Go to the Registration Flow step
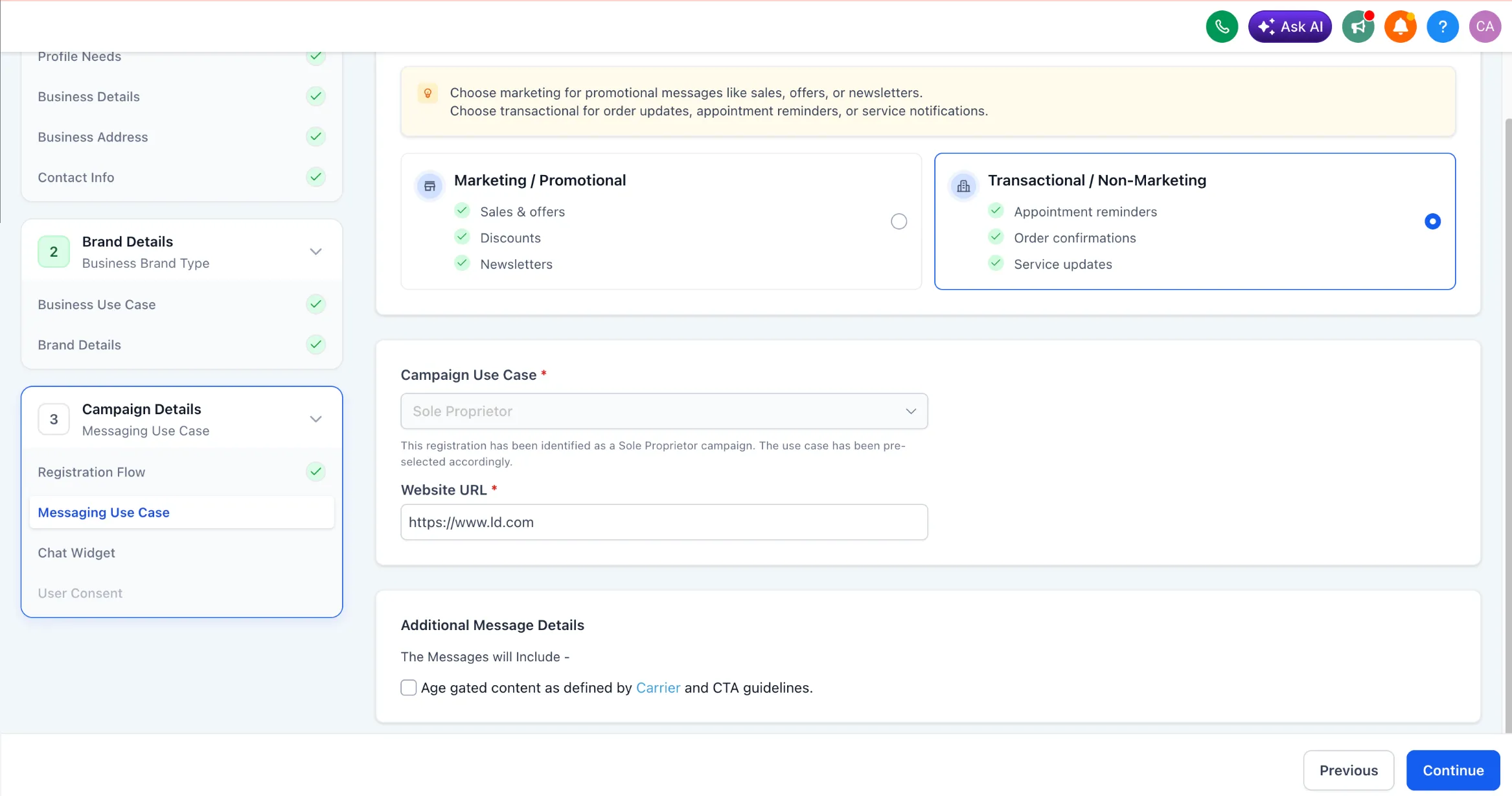 click(x=91, y=471)
